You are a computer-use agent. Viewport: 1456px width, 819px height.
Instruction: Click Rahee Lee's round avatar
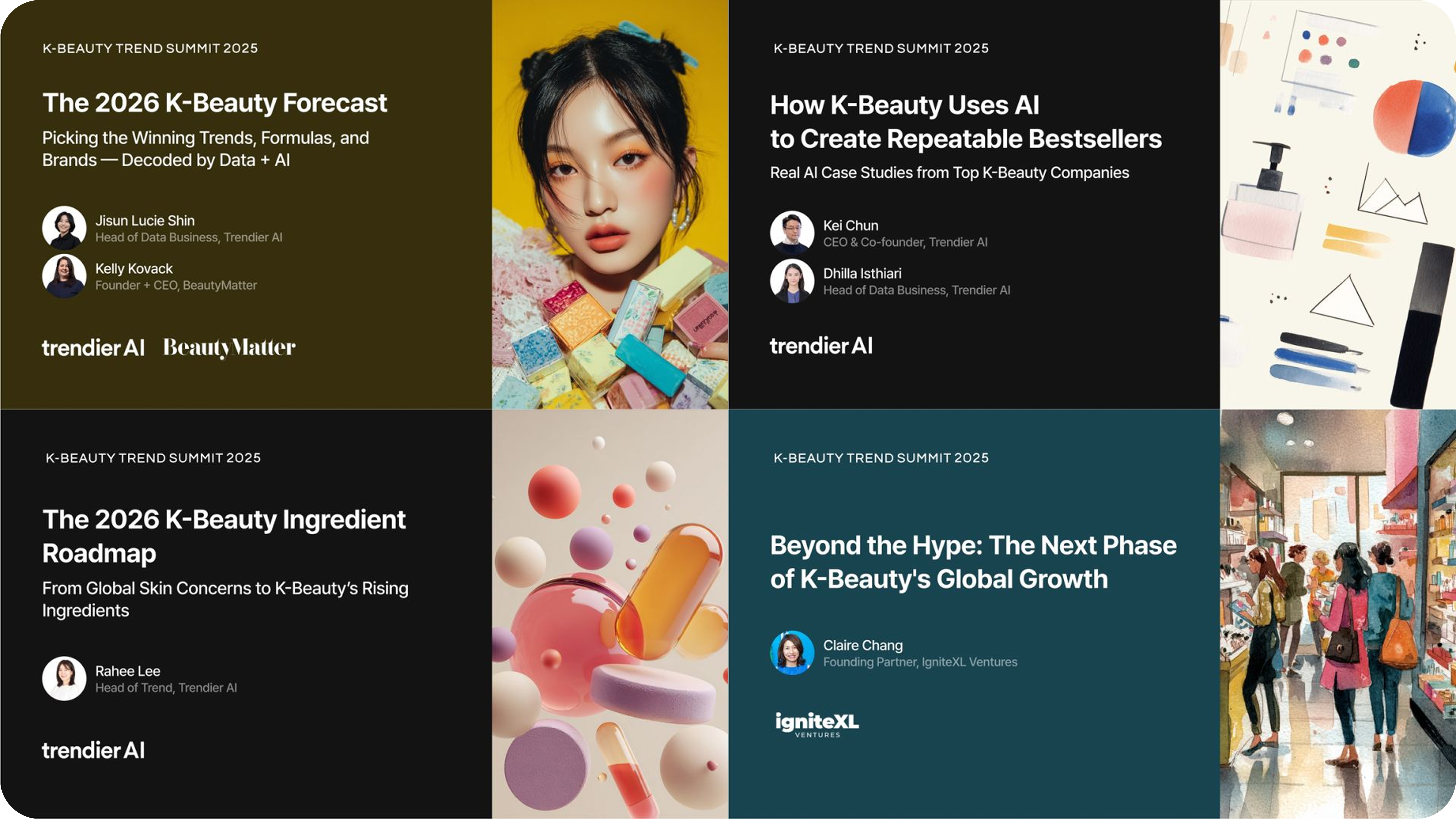[64, 678]
